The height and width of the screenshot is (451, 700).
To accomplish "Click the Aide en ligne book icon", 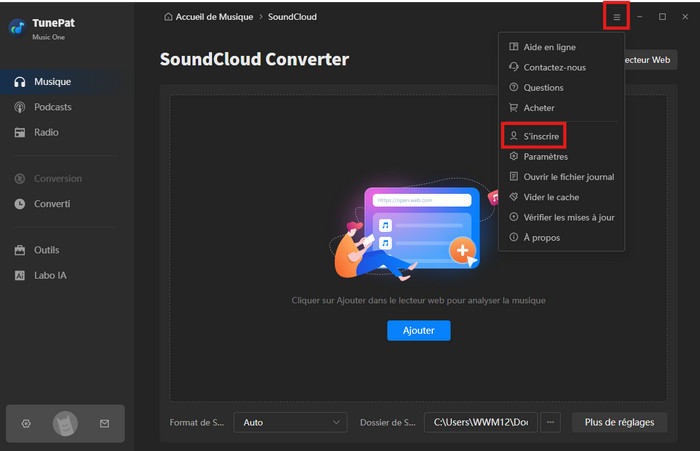I will [514, 46].
